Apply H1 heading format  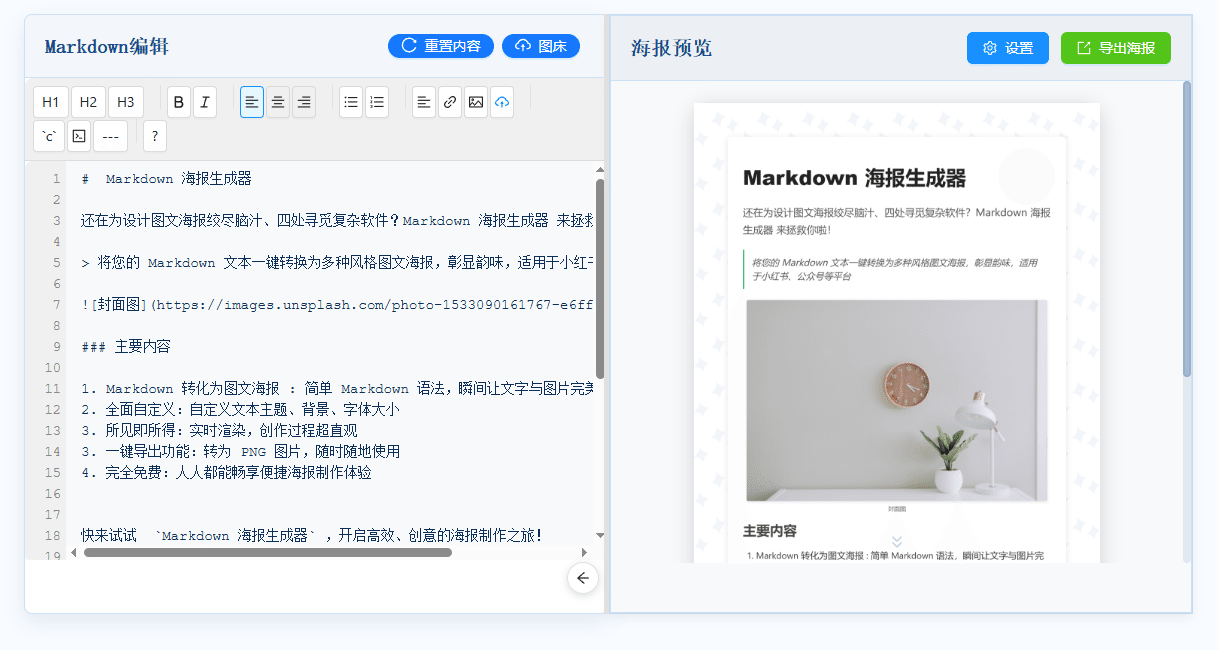(50, 101)
